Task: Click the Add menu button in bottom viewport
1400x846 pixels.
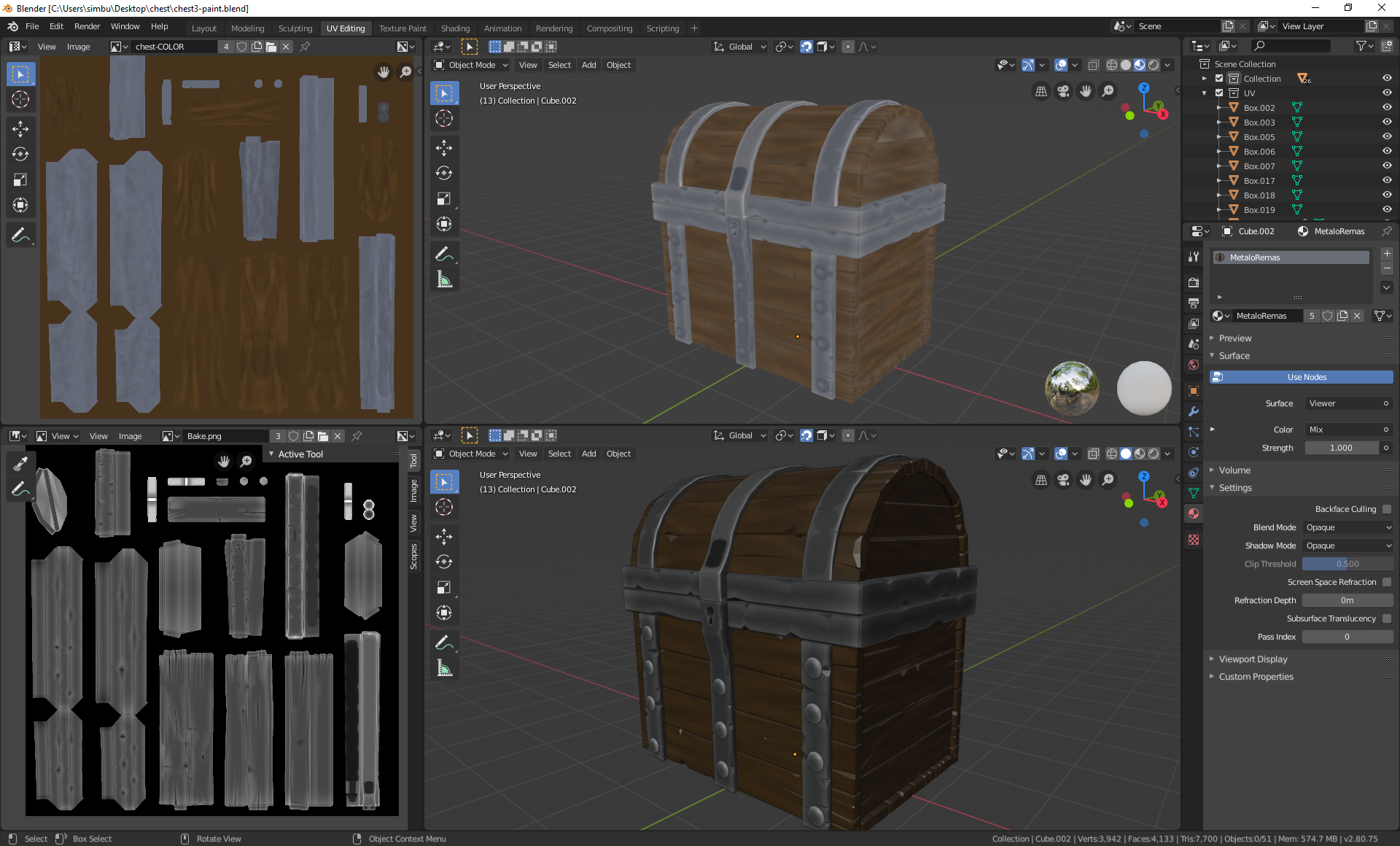Action: [x=588, y=454]
